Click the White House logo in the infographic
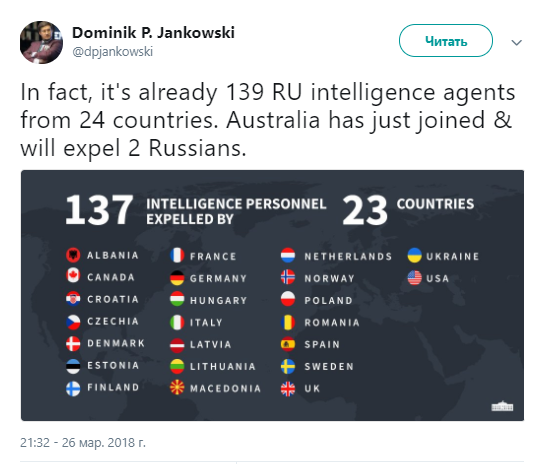The image size is (537, 464). [502, 406]
